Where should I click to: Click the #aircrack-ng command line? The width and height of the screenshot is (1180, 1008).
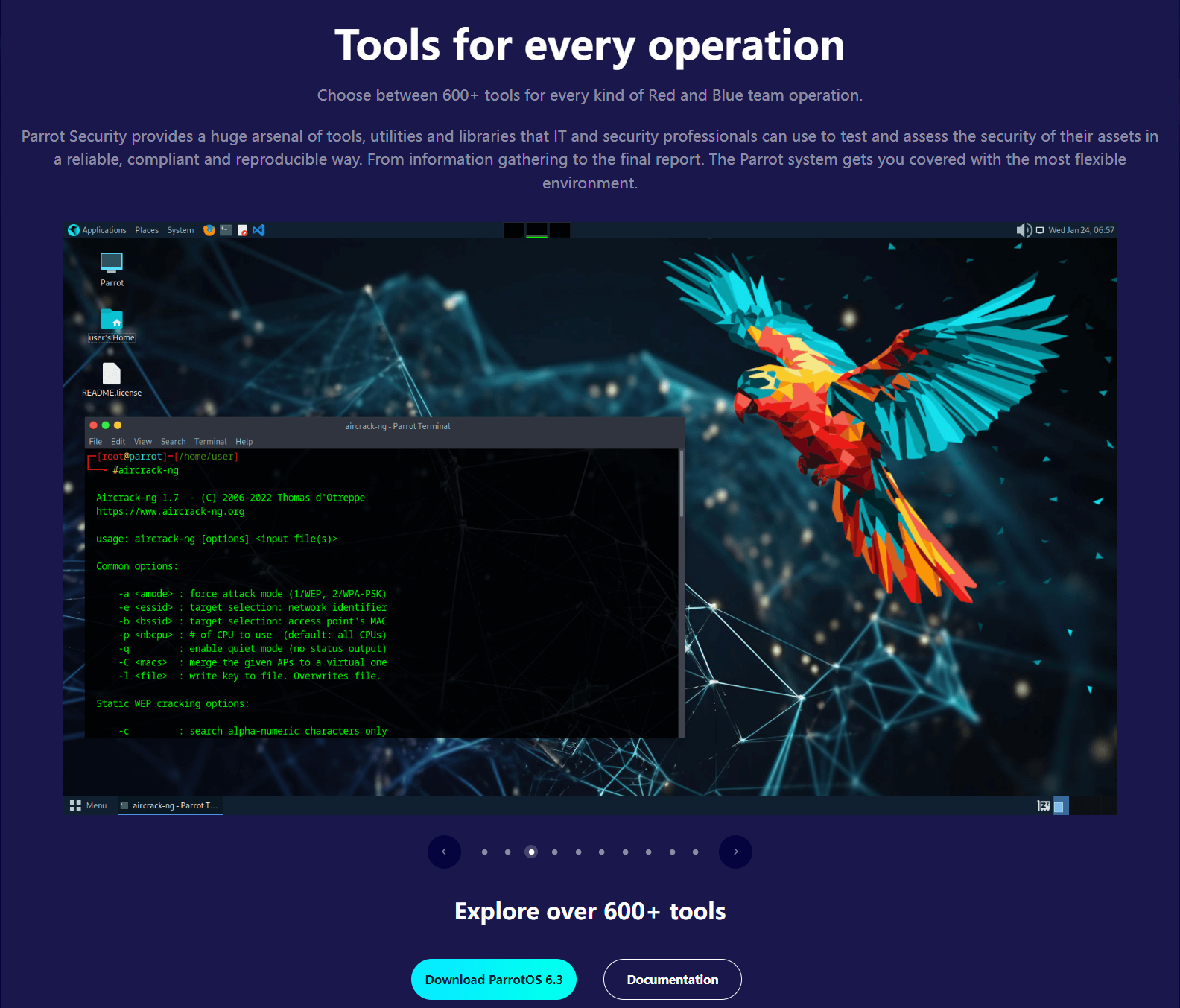(145, 470)
